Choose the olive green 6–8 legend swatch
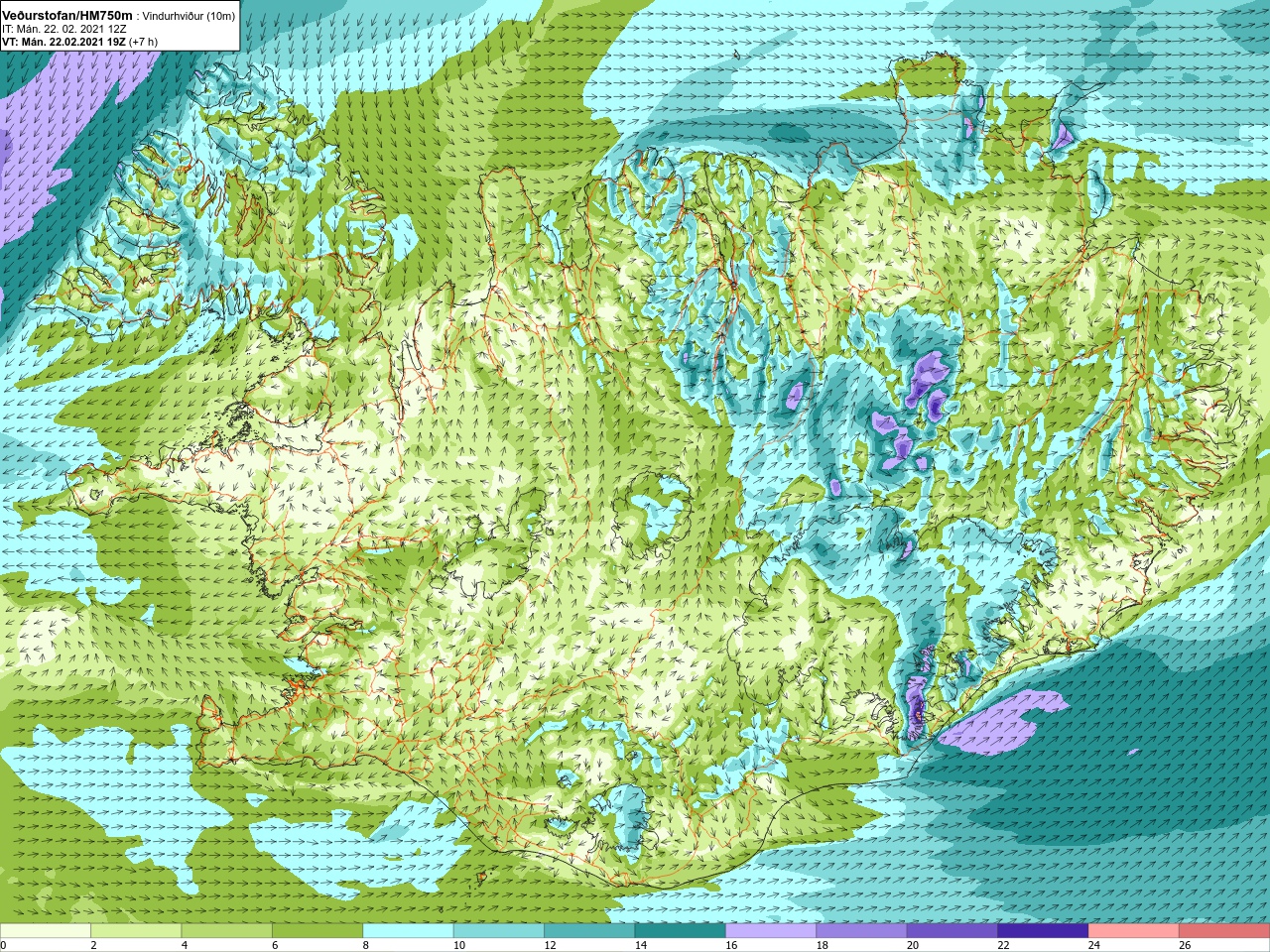The height and width of the screenshot is (952, 1270). pos(317,931)
